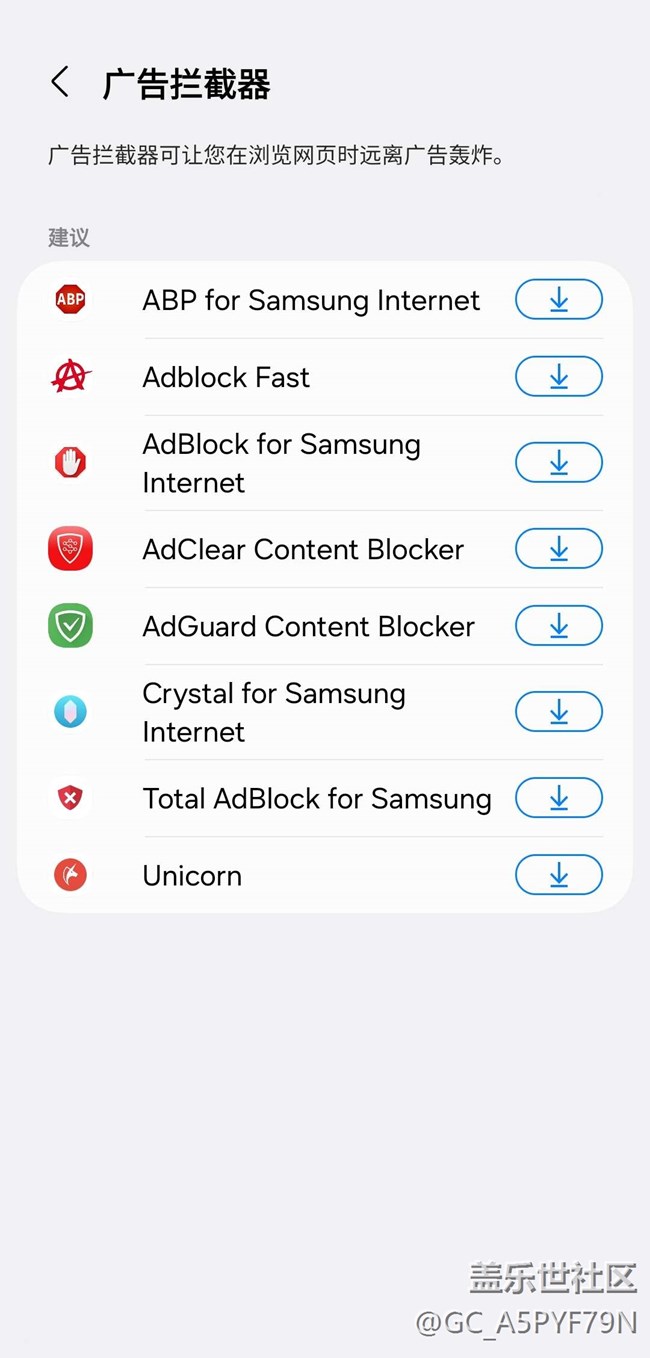Viewport: 650px width, 1358px height.
Task: Tap the Crystal blue gem icon
Action: (70, 712)
